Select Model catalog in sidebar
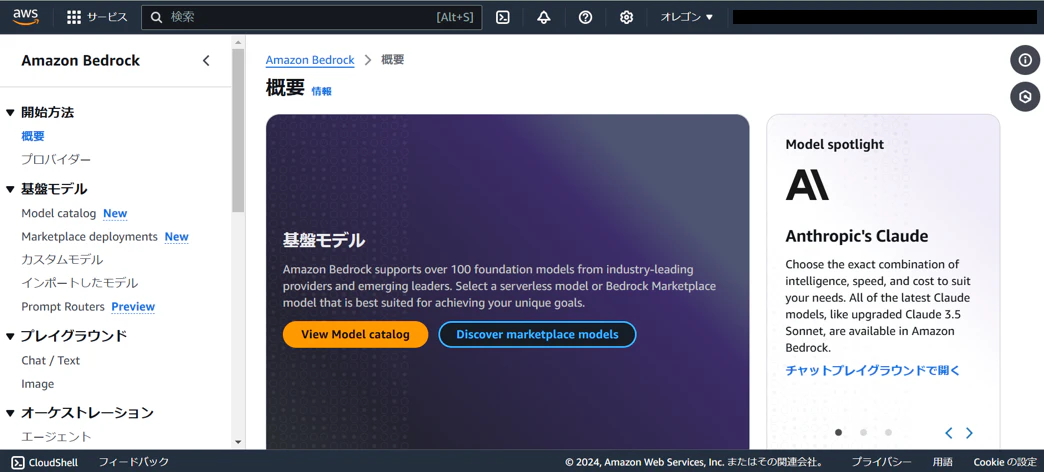The width and height of the screenshot is (1044, 472). point(59,214)
